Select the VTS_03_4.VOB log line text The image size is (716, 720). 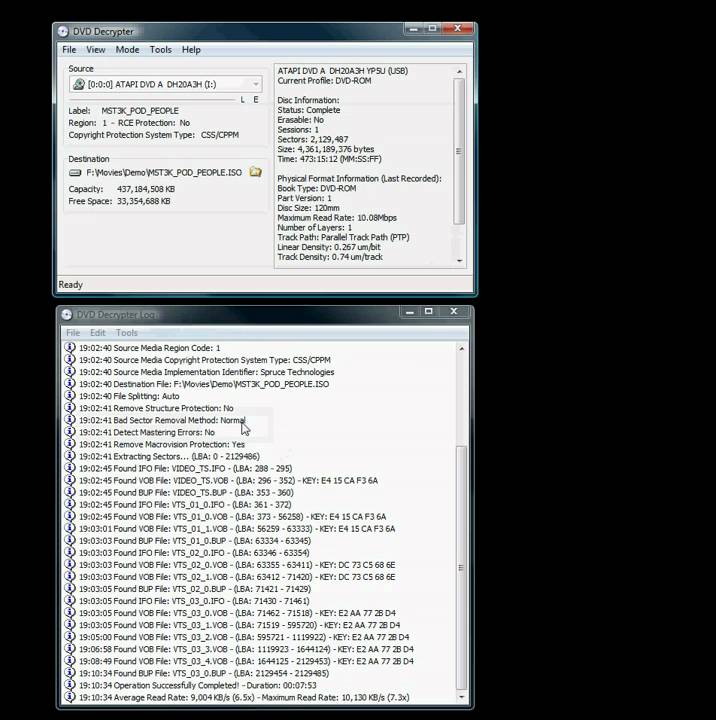click(x=246, y=661)
